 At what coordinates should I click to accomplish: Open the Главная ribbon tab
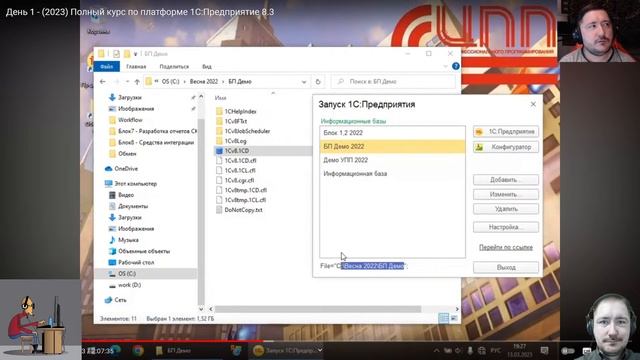click(136, 67)
